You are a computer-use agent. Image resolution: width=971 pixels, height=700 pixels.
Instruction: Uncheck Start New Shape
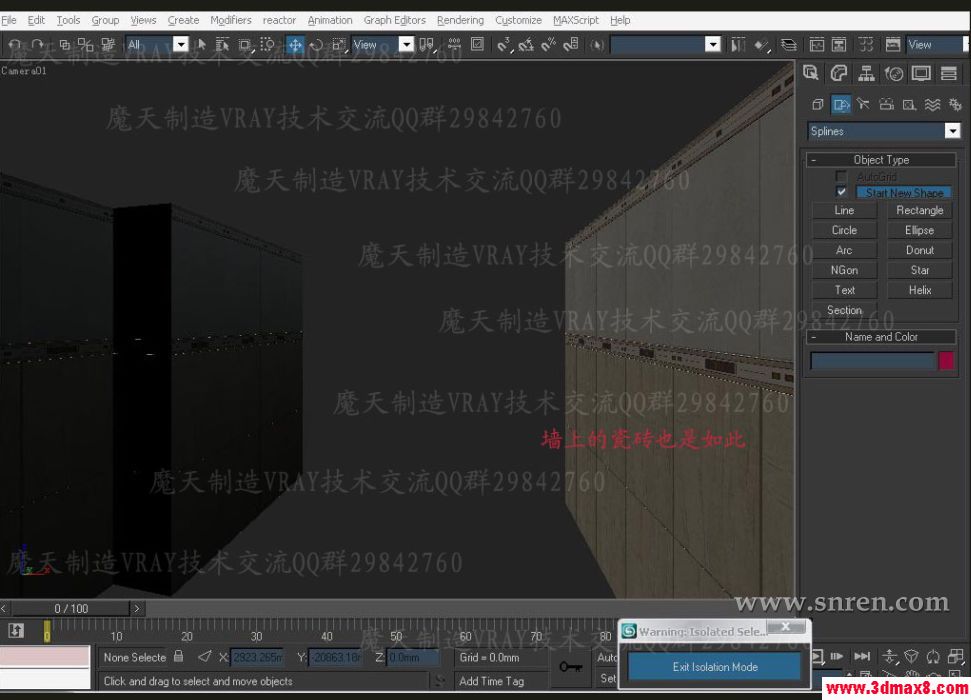[841, 192]
